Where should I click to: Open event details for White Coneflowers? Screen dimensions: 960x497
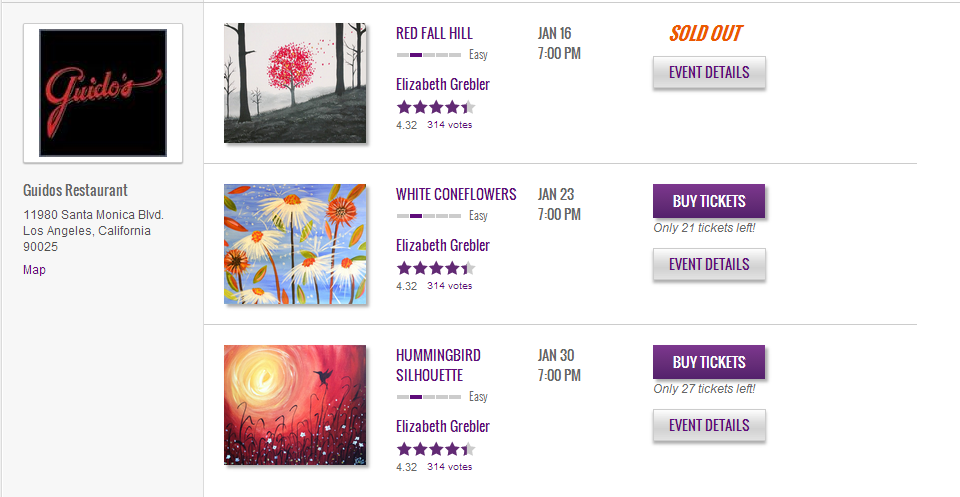pos(708,264)
